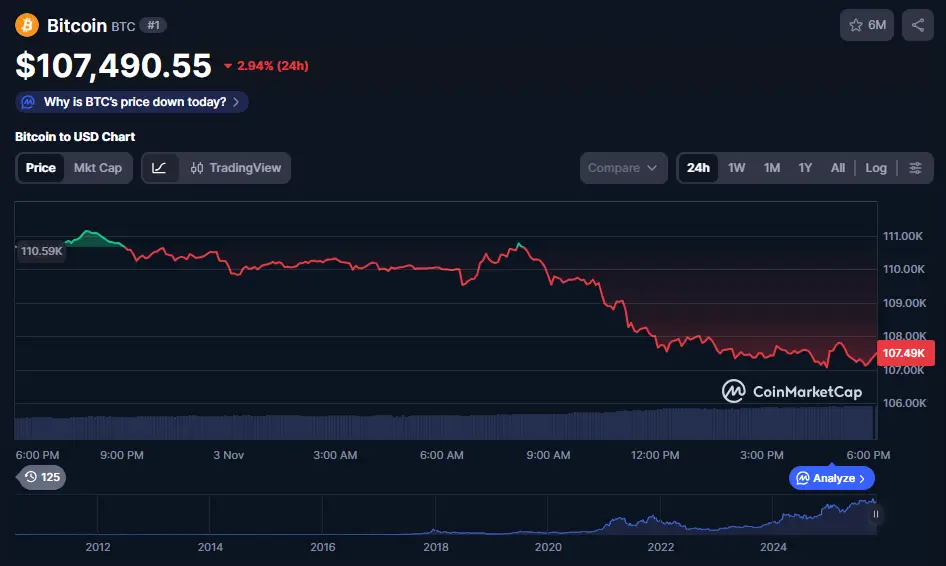The width and height of the screenshot is (946, 566).
Task: Switch to the Mkt Cap tab
Action: tap(98, 168)
